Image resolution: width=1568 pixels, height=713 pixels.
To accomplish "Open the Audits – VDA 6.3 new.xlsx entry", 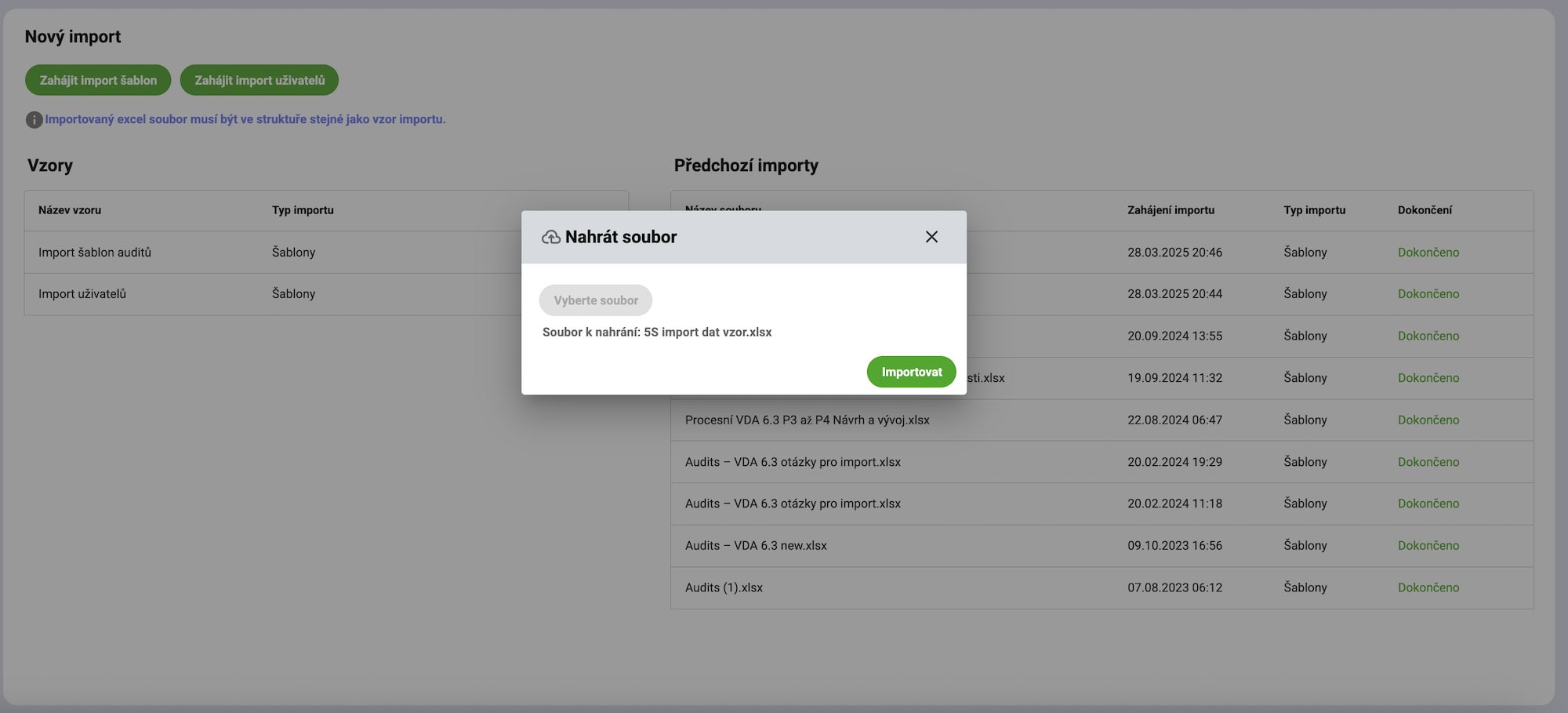I will click(756, 546).
